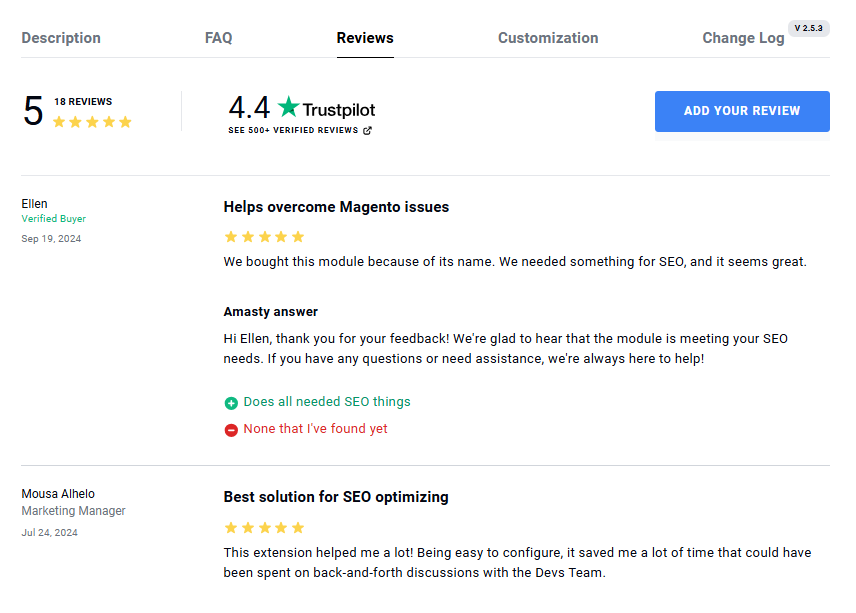Follow See 500+ Verified Reviews link
This screenshot has width=856, height=613.
[293, 130]
